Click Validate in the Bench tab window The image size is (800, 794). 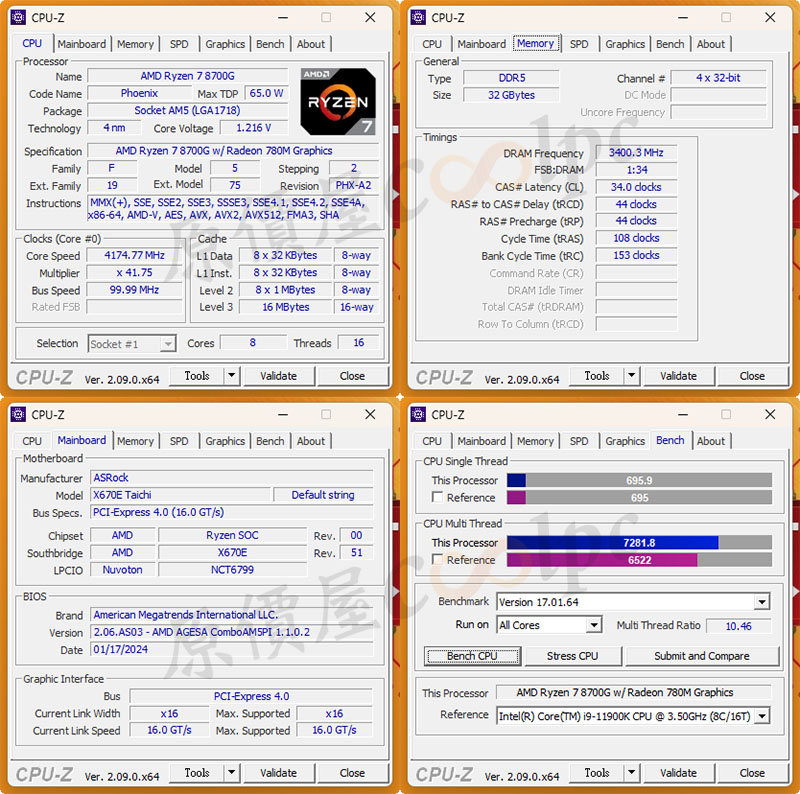point(679,773)
